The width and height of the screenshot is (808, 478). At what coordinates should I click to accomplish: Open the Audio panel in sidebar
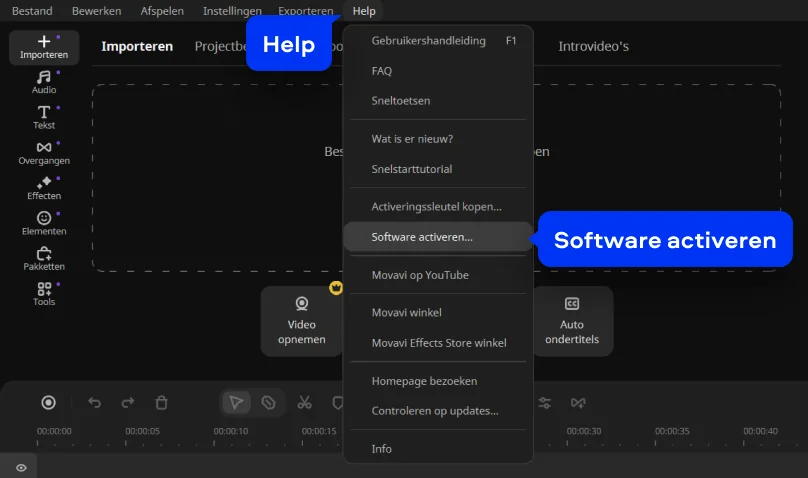click(44, 82)
